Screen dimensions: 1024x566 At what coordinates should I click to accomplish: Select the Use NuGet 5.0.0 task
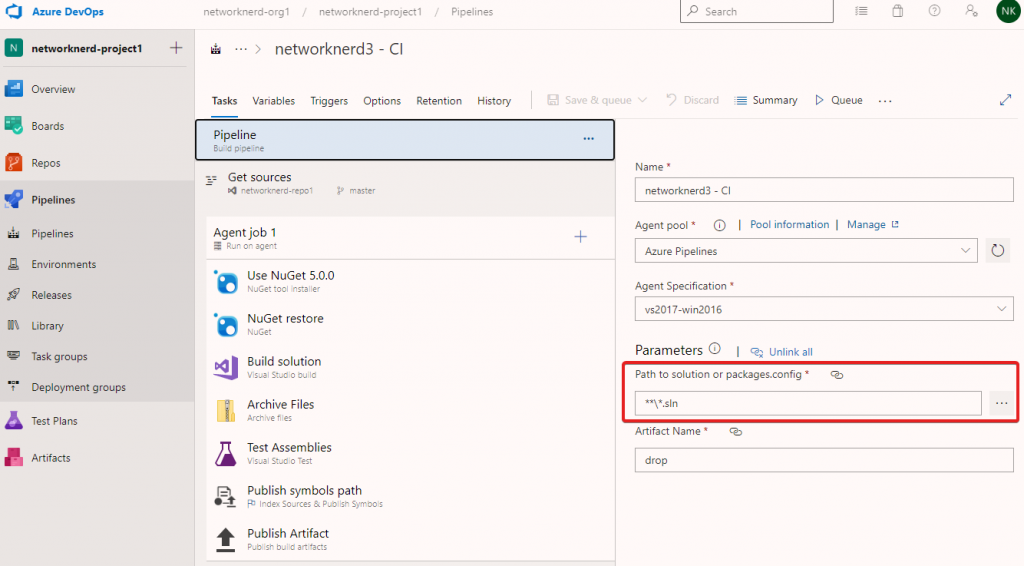(410, 281)
